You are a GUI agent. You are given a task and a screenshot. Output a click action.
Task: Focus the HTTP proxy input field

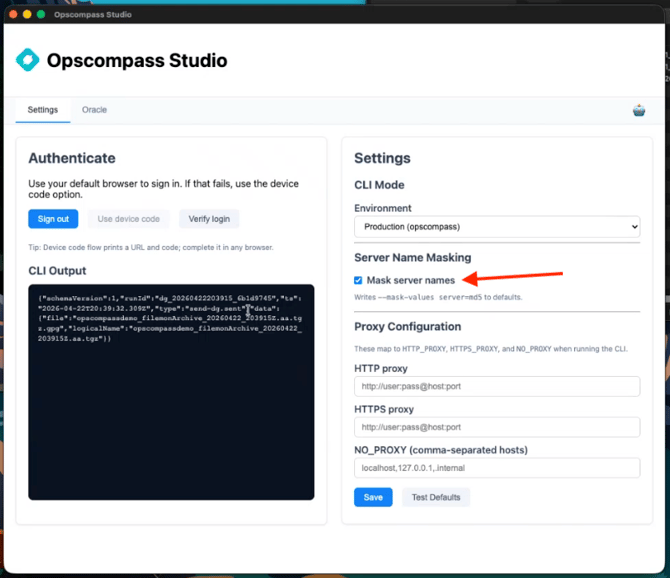496,388
